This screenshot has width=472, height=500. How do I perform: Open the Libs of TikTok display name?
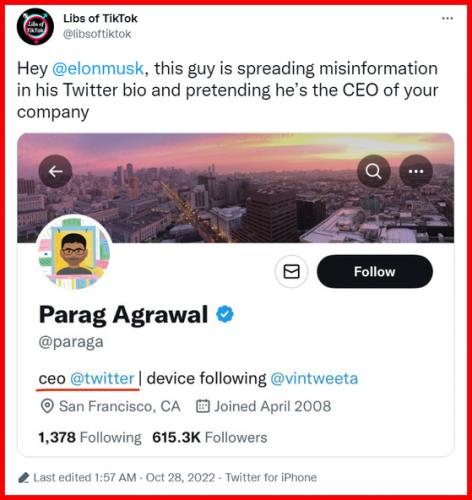coord(100,18)
